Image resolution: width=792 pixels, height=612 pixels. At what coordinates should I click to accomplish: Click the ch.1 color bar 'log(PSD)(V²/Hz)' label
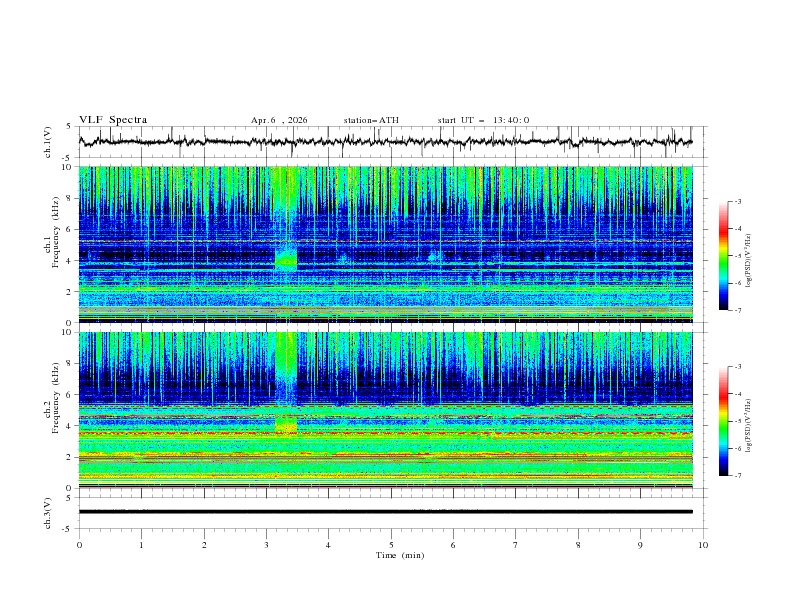tap(748, 261)
